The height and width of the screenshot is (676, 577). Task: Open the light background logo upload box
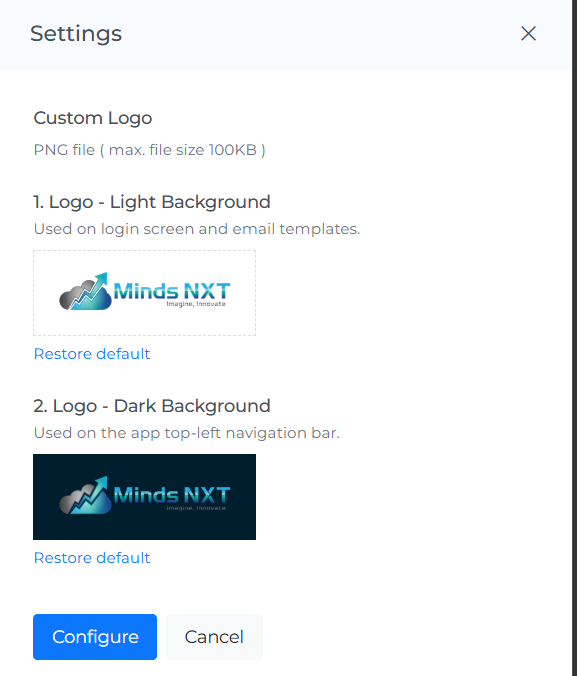pos(144,293)
